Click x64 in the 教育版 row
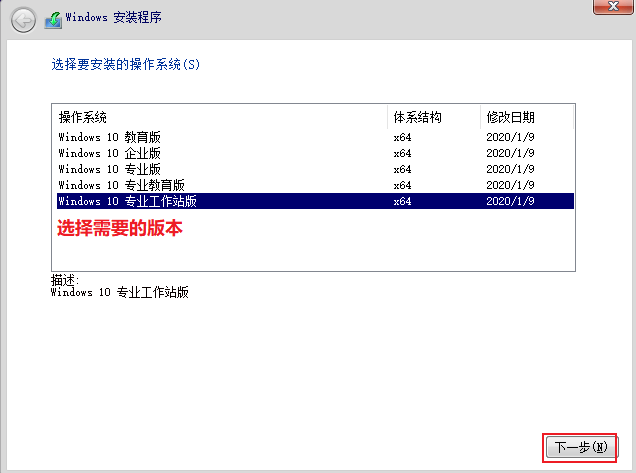This screenshot has width=636, height=473. click(x=402, y=138)
